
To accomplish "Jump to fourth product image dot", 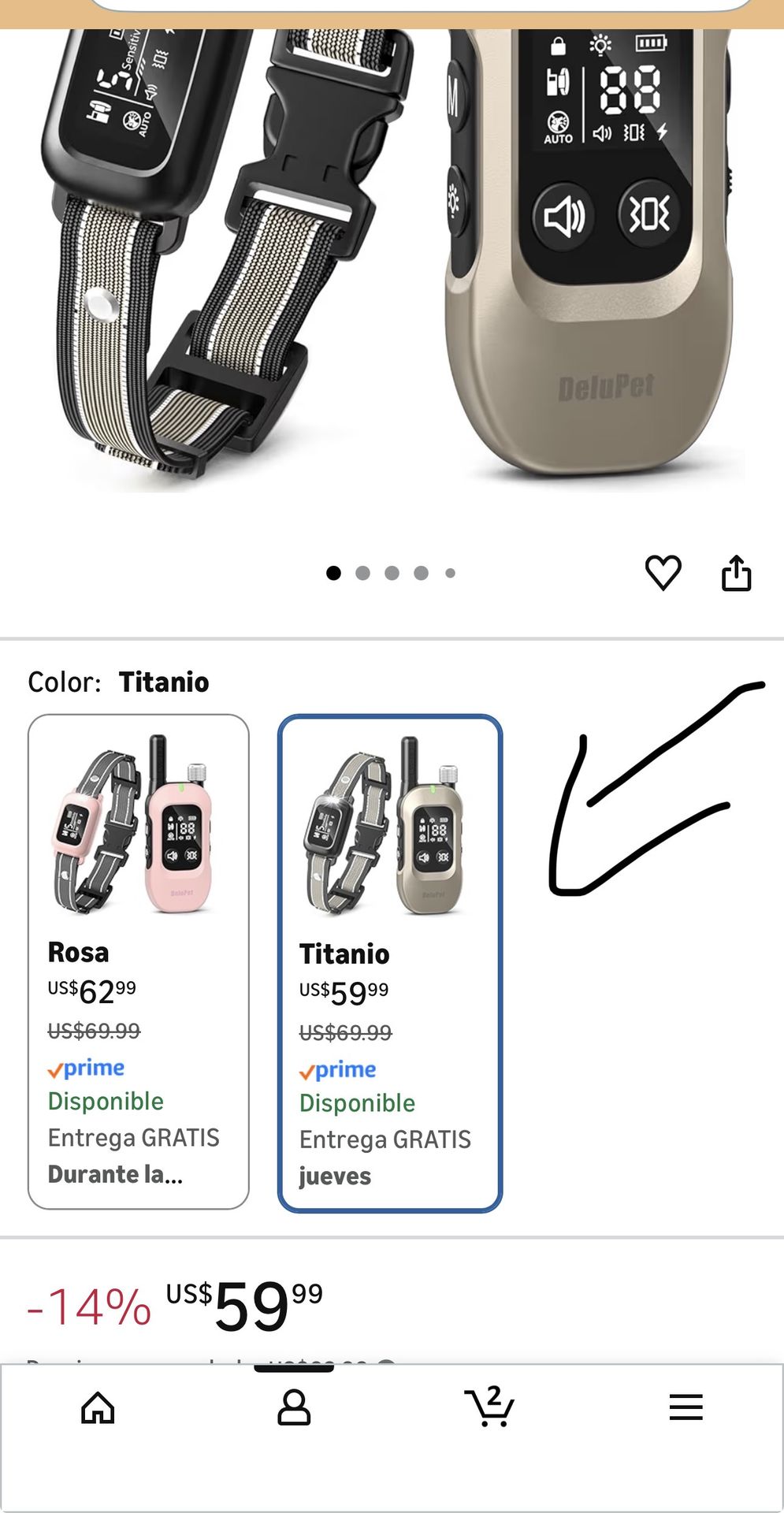I will coord(422,573).
